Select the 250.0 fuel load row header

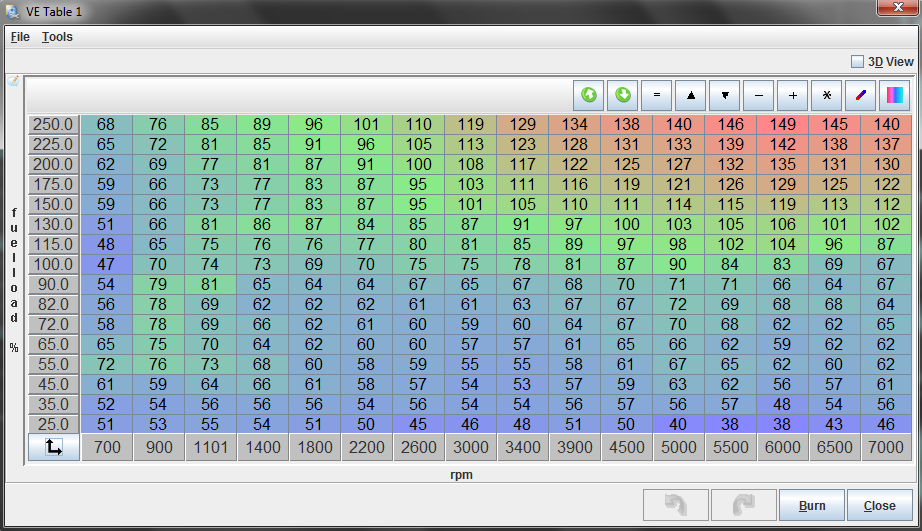coord(54,125)
